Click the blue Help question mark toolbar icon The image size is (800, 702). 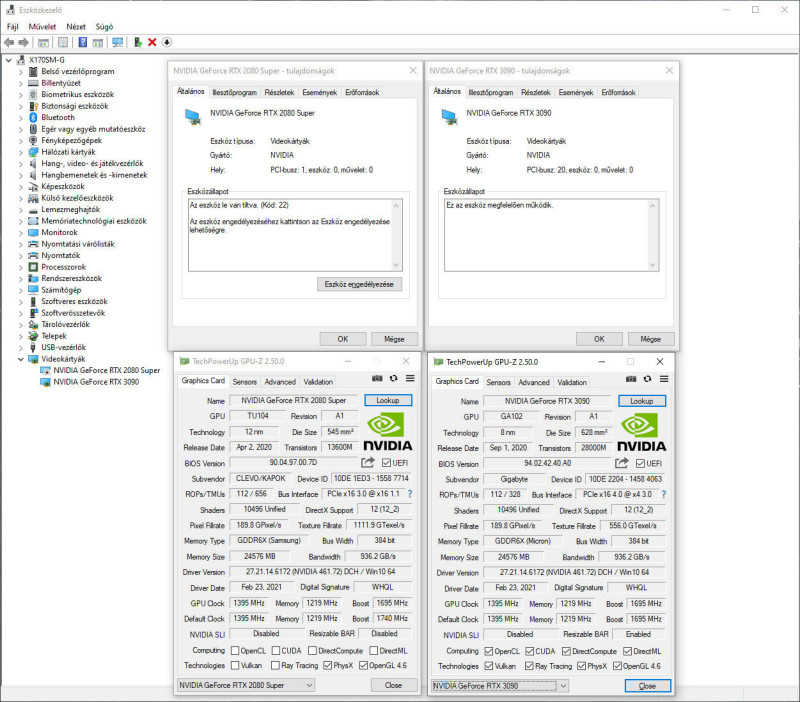[83, 42]
